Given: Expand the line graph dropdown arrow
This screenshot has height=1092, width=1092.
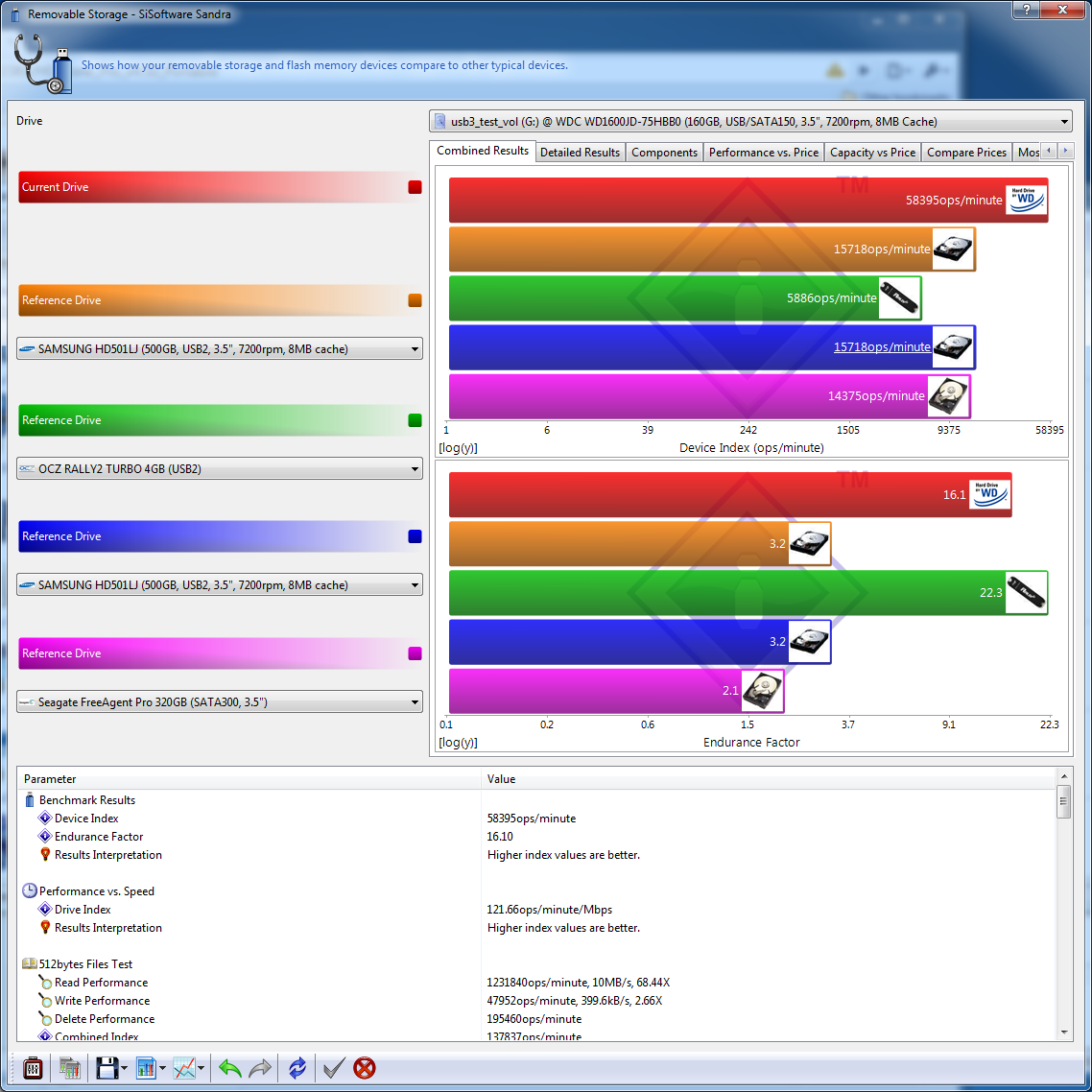Looking at the screenshot, I should point(201,1068).
